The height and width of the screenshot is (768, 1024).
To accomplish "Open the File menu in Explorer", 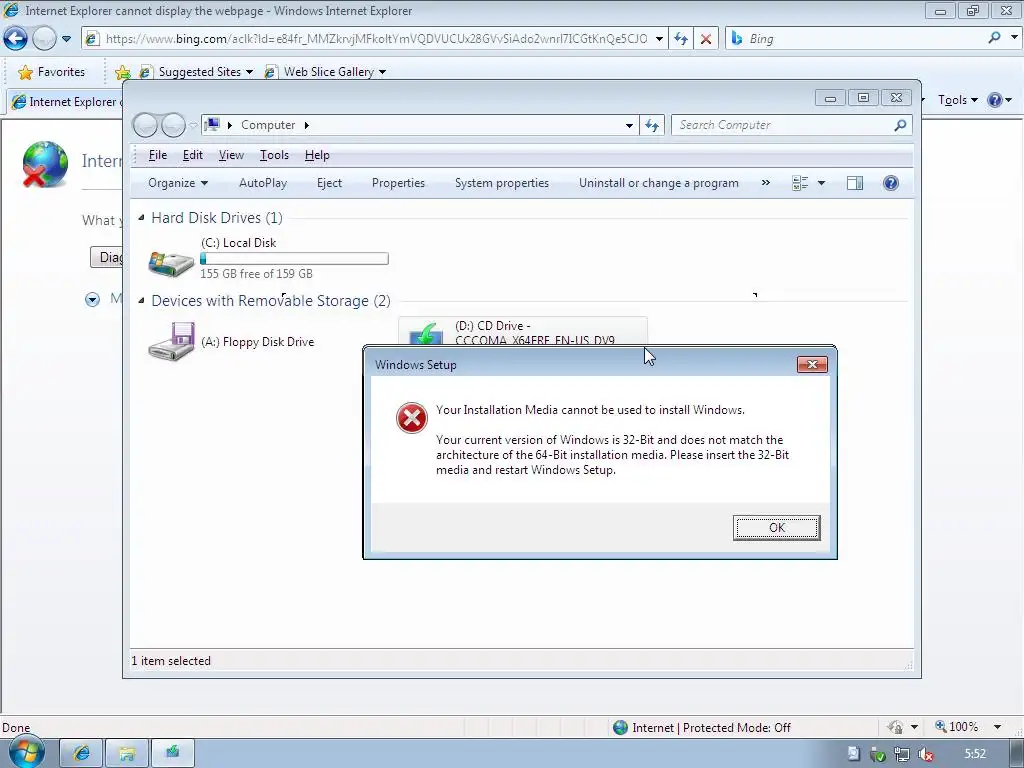I will (x=157, y=155).
